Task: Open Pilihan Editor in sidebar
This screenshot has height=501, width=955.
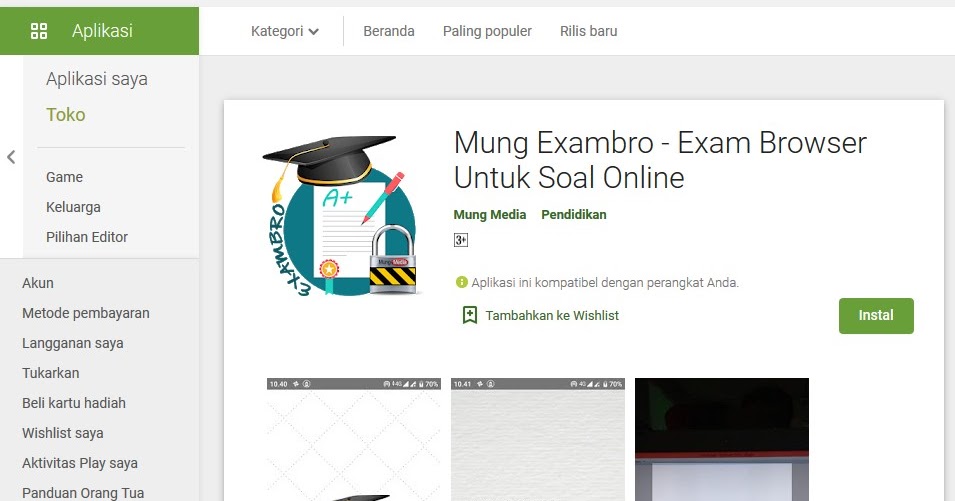Action: coord(87,237)
